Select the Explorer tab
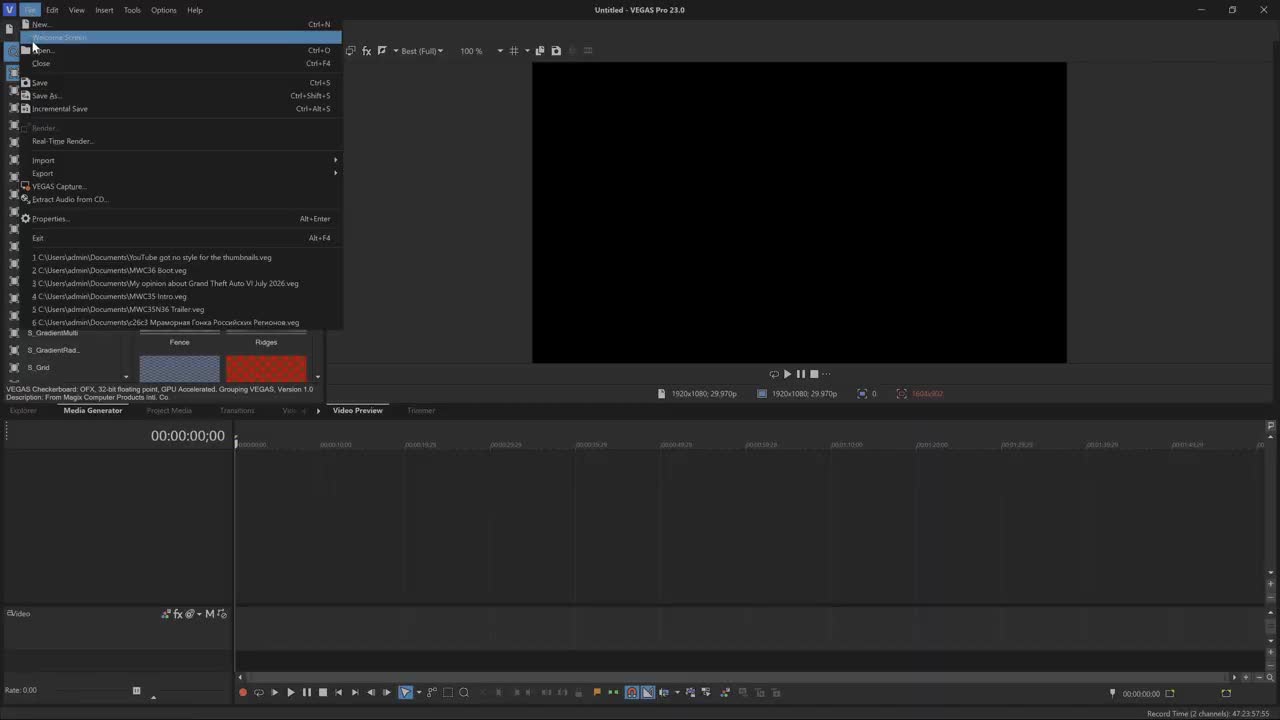Screen dimensions: 1280x720 click(23, 410)
